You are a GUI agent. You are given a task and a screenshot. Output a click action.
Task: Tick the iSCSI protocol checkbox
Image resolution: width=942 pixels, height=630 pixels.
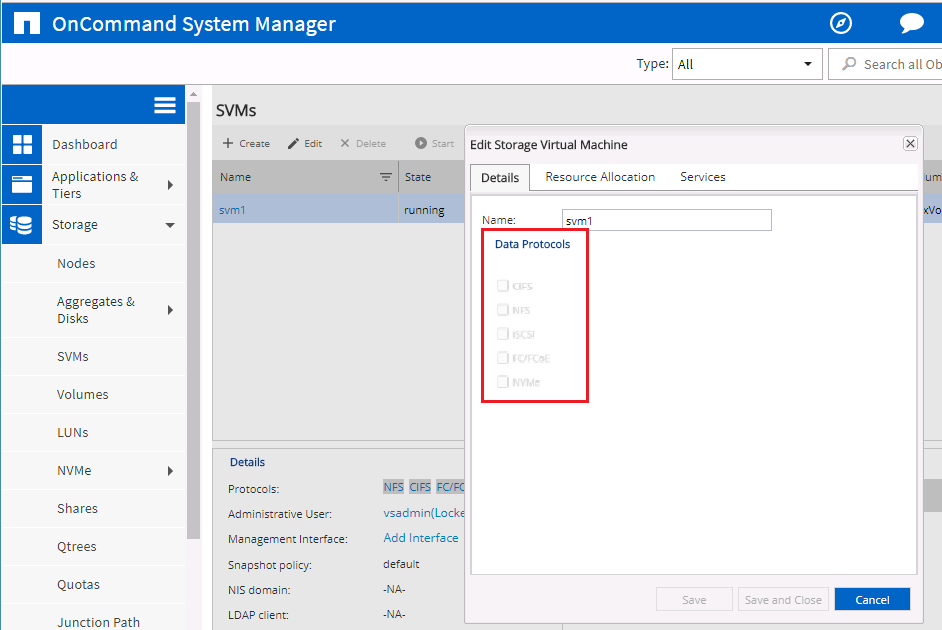coord(503,334)
